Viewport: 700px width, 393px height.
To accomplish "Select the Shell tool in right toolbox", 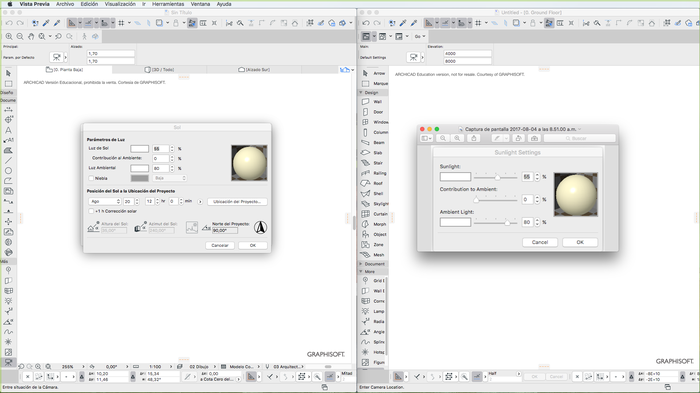I will [x=373, y=193].
